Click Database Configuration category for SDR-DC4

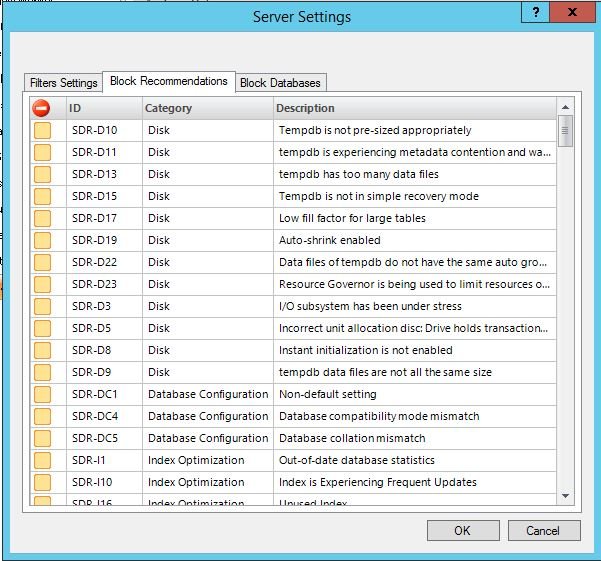click(x=208, y=416)
